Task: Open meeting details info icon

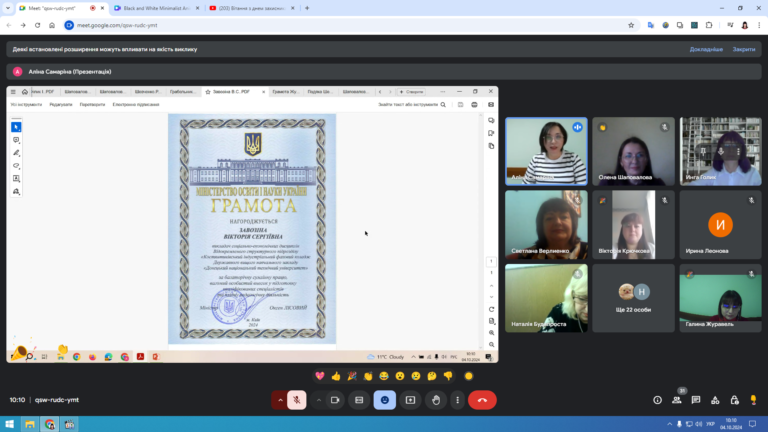Action: click(657, 400)
